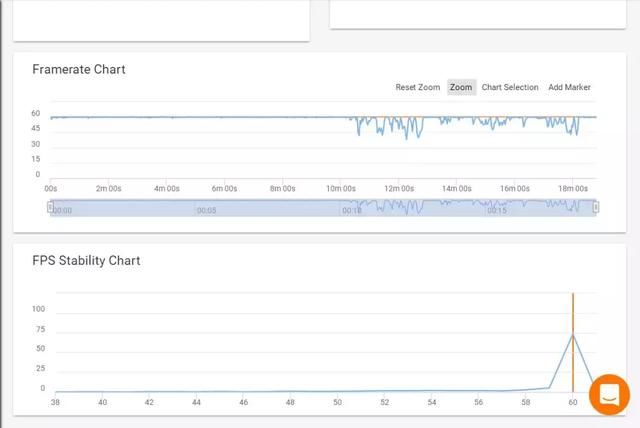This screenshot has height=428, width=640.
Task: Click the stability line at the 50 FPS tick
Action: (x=338, y=391)
